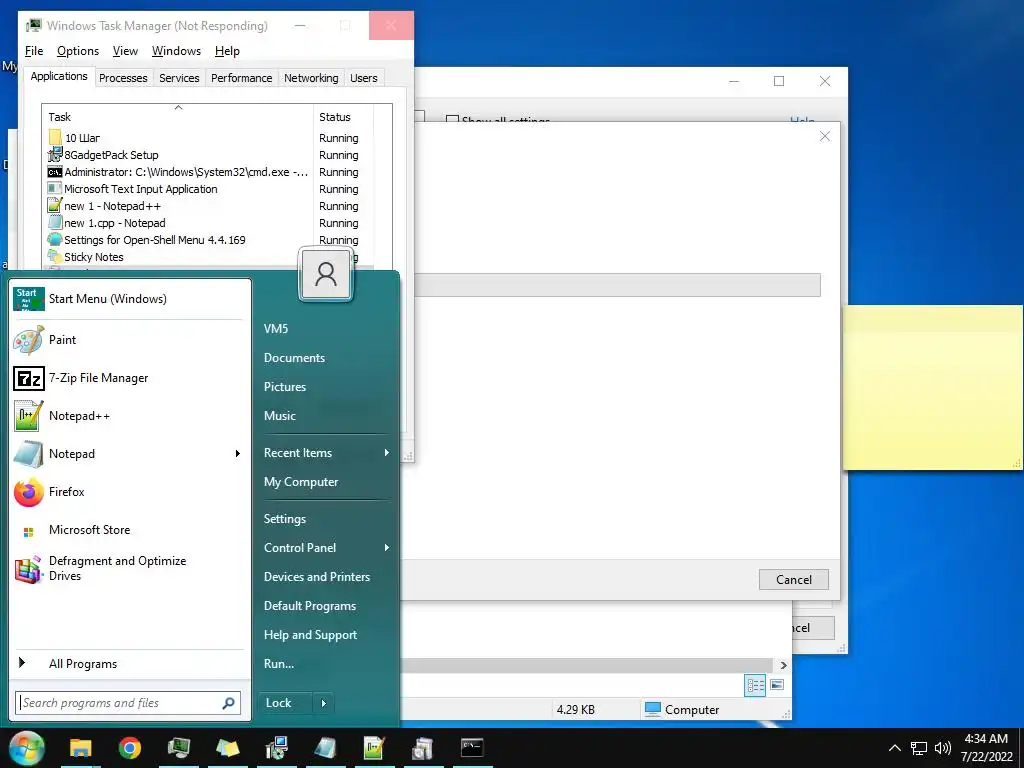This screenshot has height=768, width=1024.
Task: Switch to Networking tab
Action: pyautogui.click(x=311, y=78)
